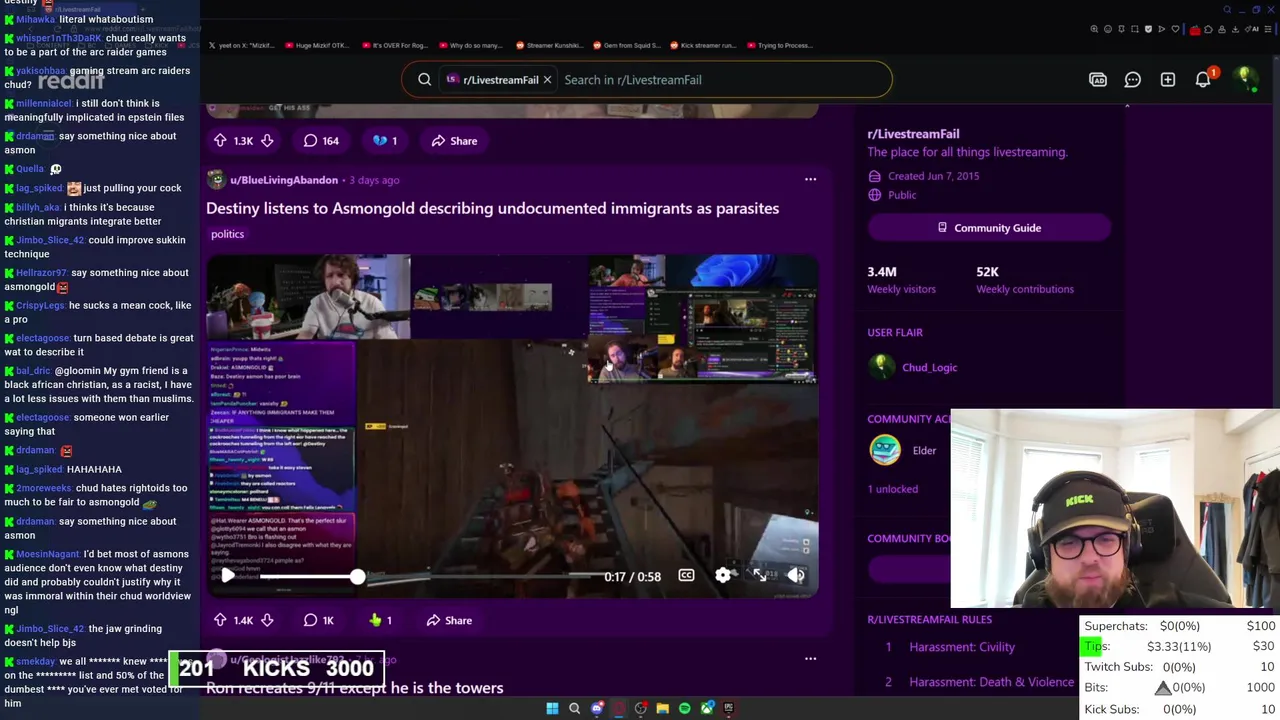Upvote the post with 1.3K score

click(220, 141)
